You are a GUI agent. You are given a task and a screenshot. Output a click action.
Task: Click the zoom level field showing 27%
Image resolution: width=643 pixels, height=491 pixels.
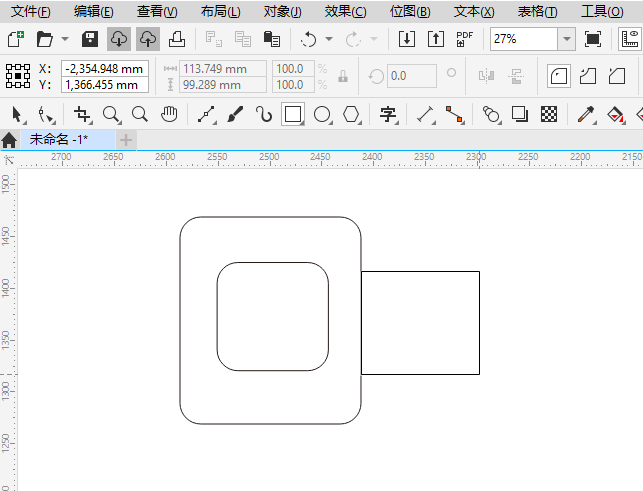[x=524, y=39]
